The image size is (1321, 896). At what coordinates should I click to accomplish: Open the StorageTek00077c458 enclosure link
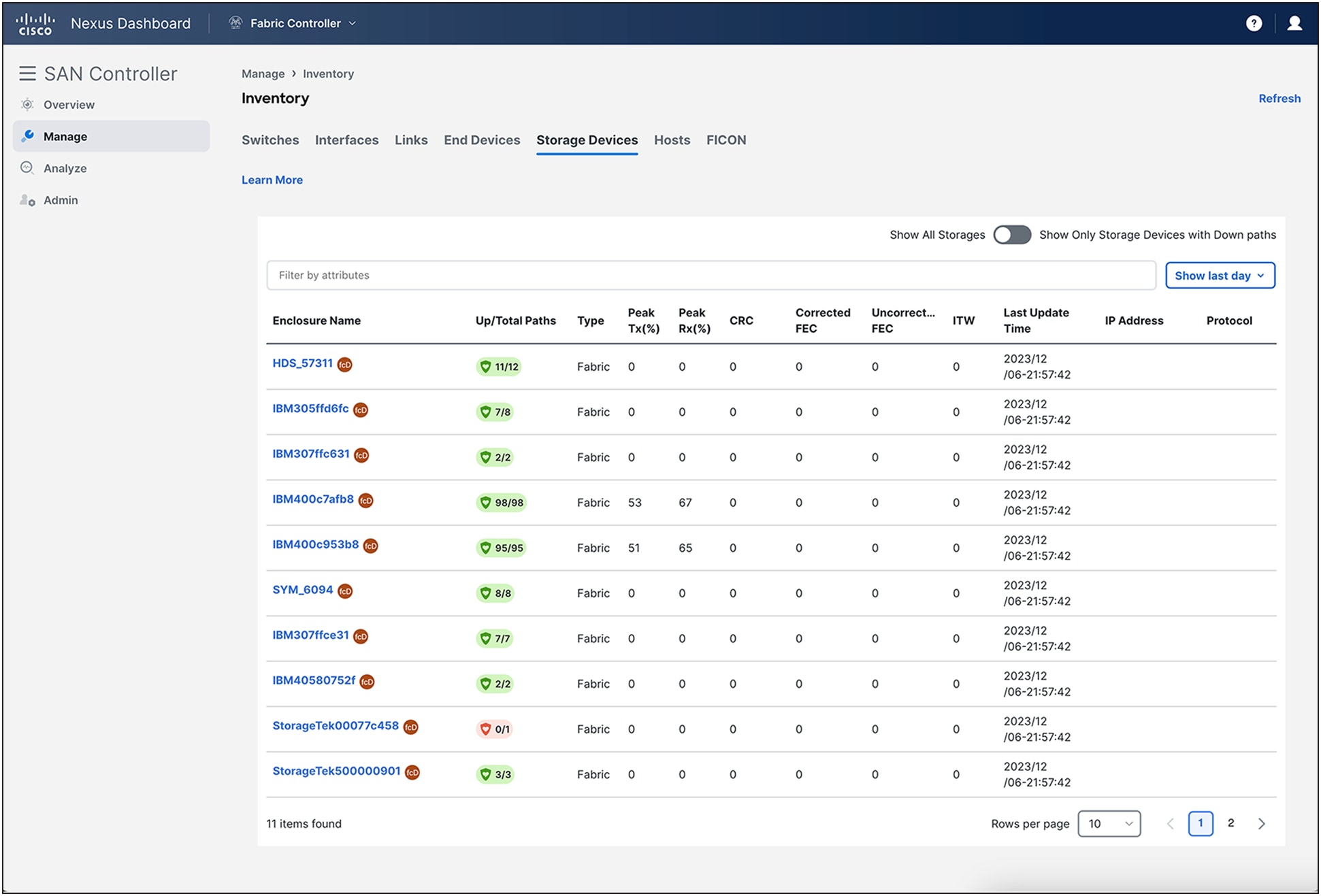(336, 726)
